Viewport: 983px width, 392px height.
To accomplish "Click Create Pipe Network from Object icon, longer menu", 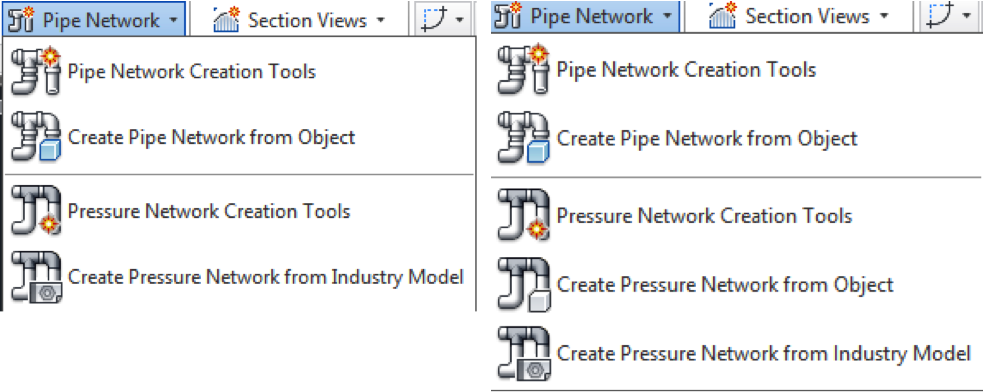I will coord(523,139).
